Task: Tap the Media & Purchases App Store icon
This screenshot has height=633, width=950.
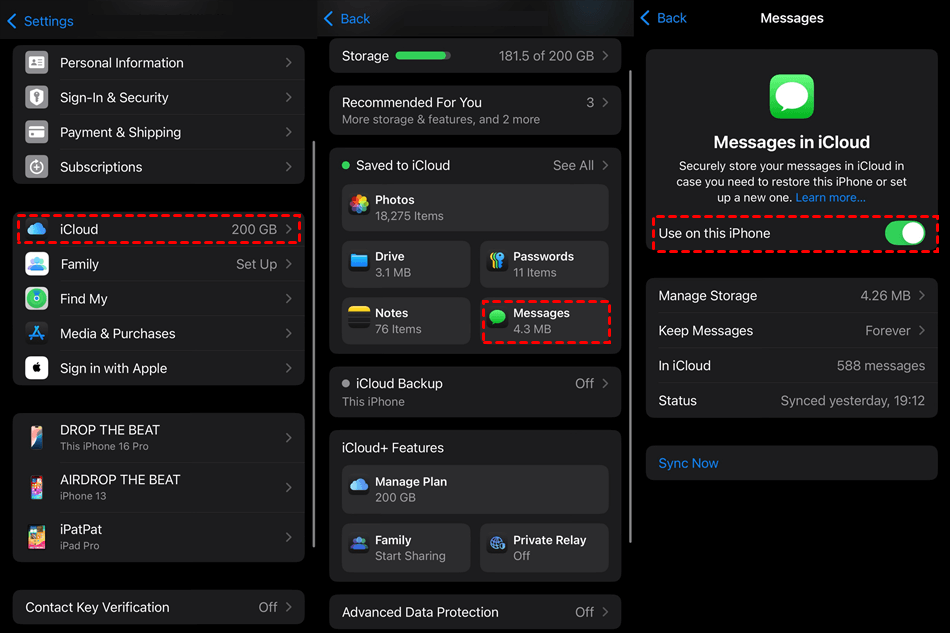Action: pyautogui.click(x=36, y=333)
